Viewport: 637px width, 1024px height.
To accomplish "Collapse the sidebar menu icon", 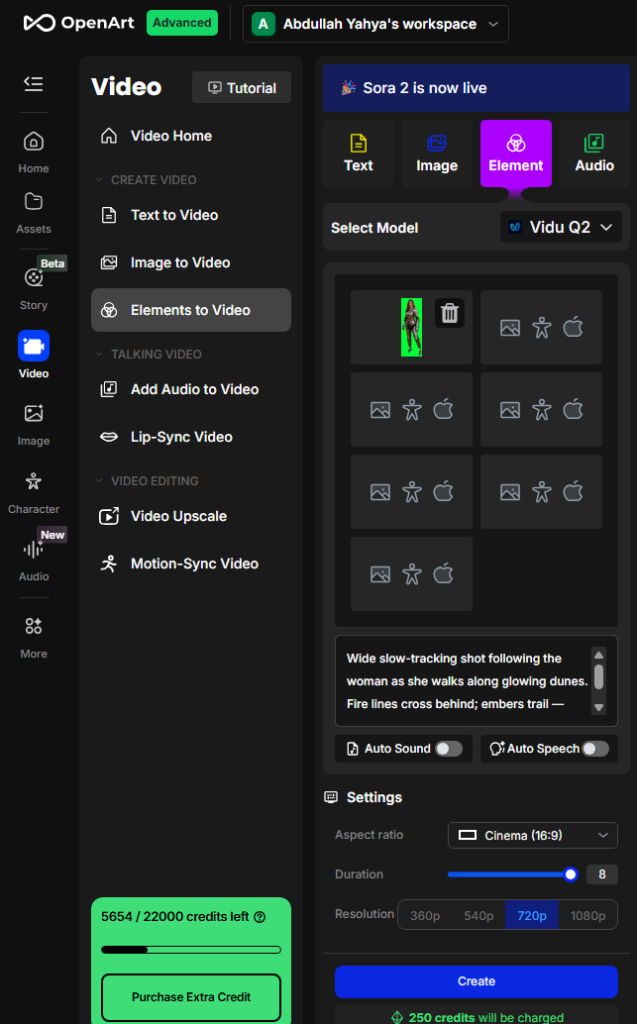I will tap(33, 84).
